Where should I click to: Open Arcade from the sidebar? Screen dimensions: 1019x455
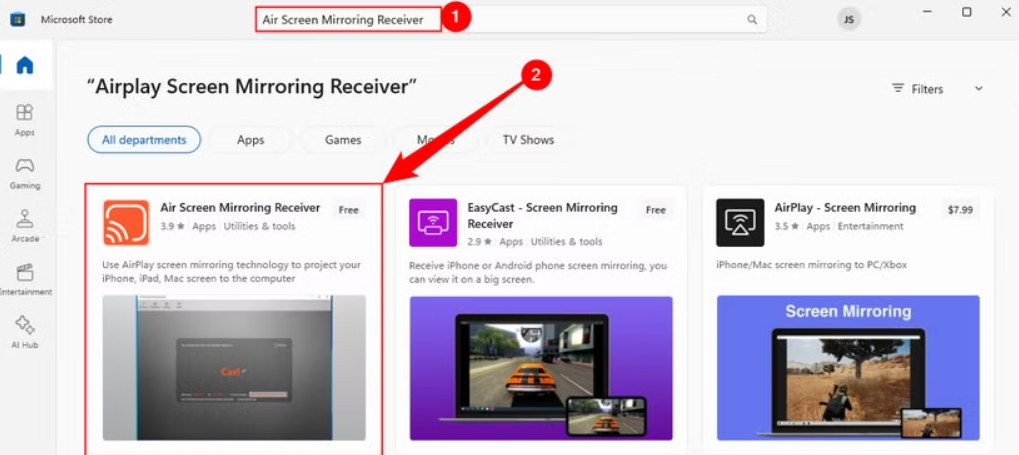click(24, 225)
